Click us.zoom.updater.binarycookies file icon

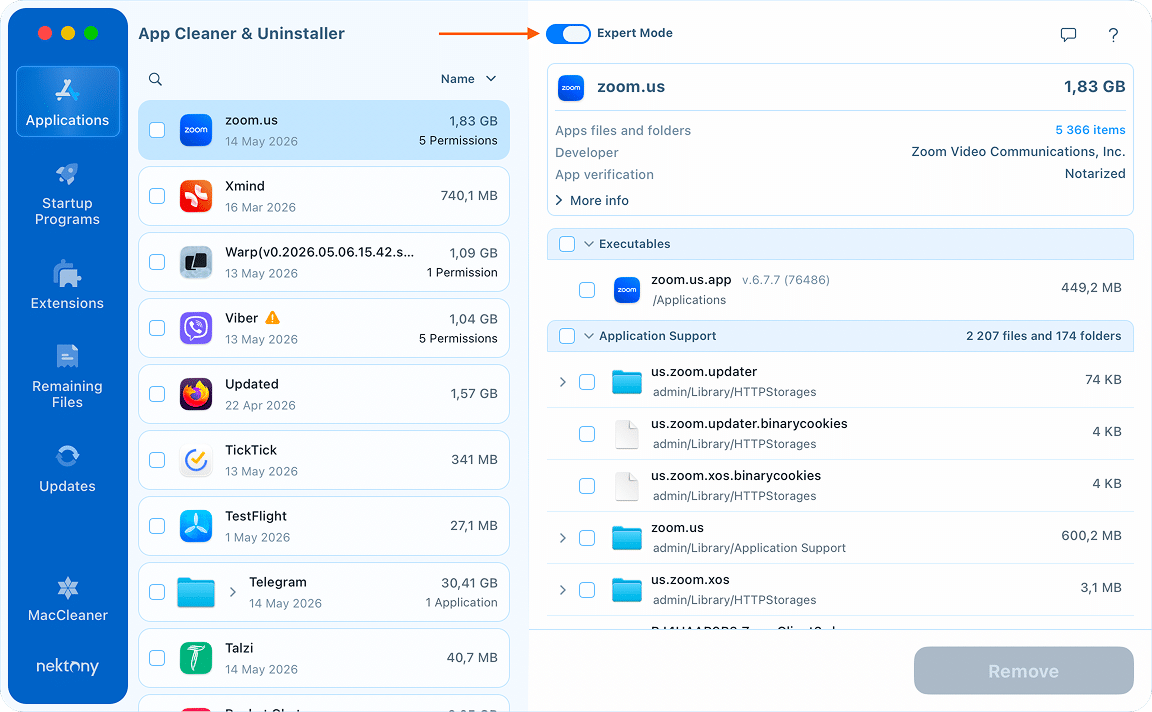627,434
